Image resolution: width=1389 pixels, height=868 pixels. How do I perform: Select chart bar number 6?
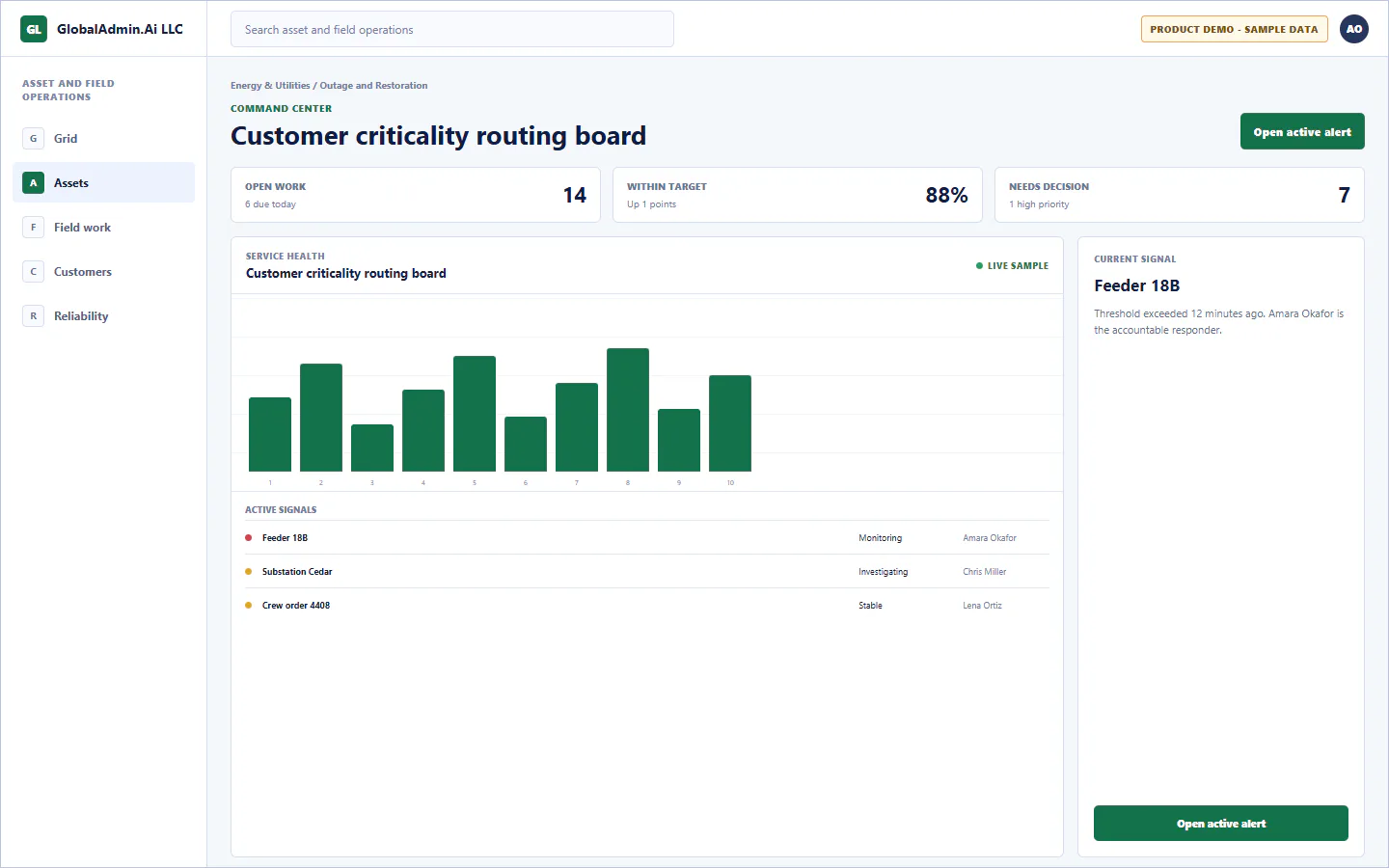click(x=526, y=445)
